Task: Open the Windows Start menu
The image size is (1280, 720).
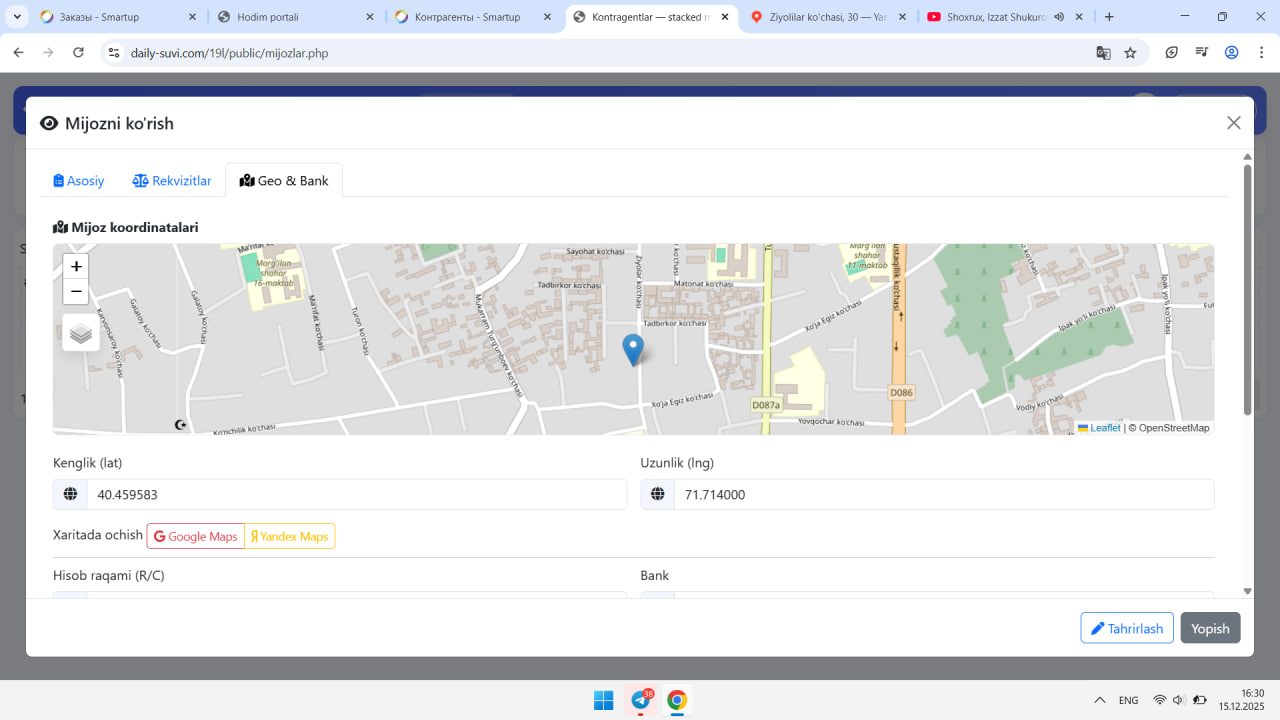Action: pyautogui.click(x=604, y=700)
